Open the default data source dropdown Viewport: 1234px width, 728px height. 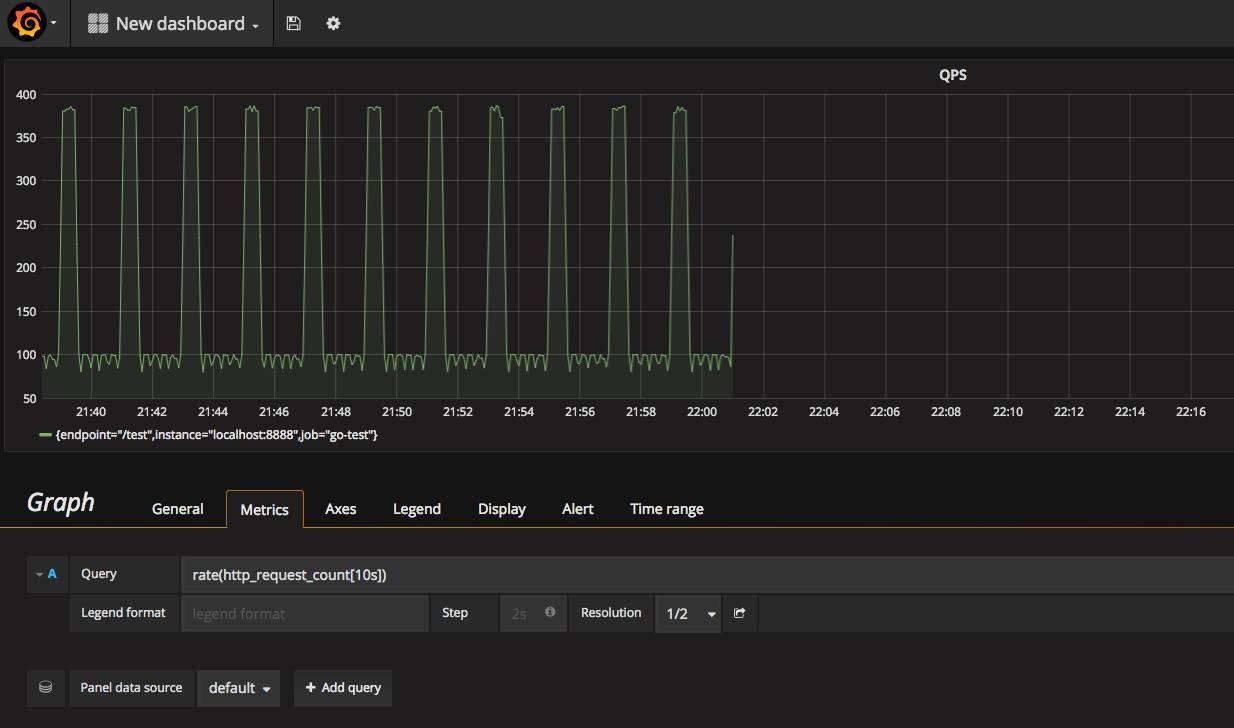pos(239,688)
